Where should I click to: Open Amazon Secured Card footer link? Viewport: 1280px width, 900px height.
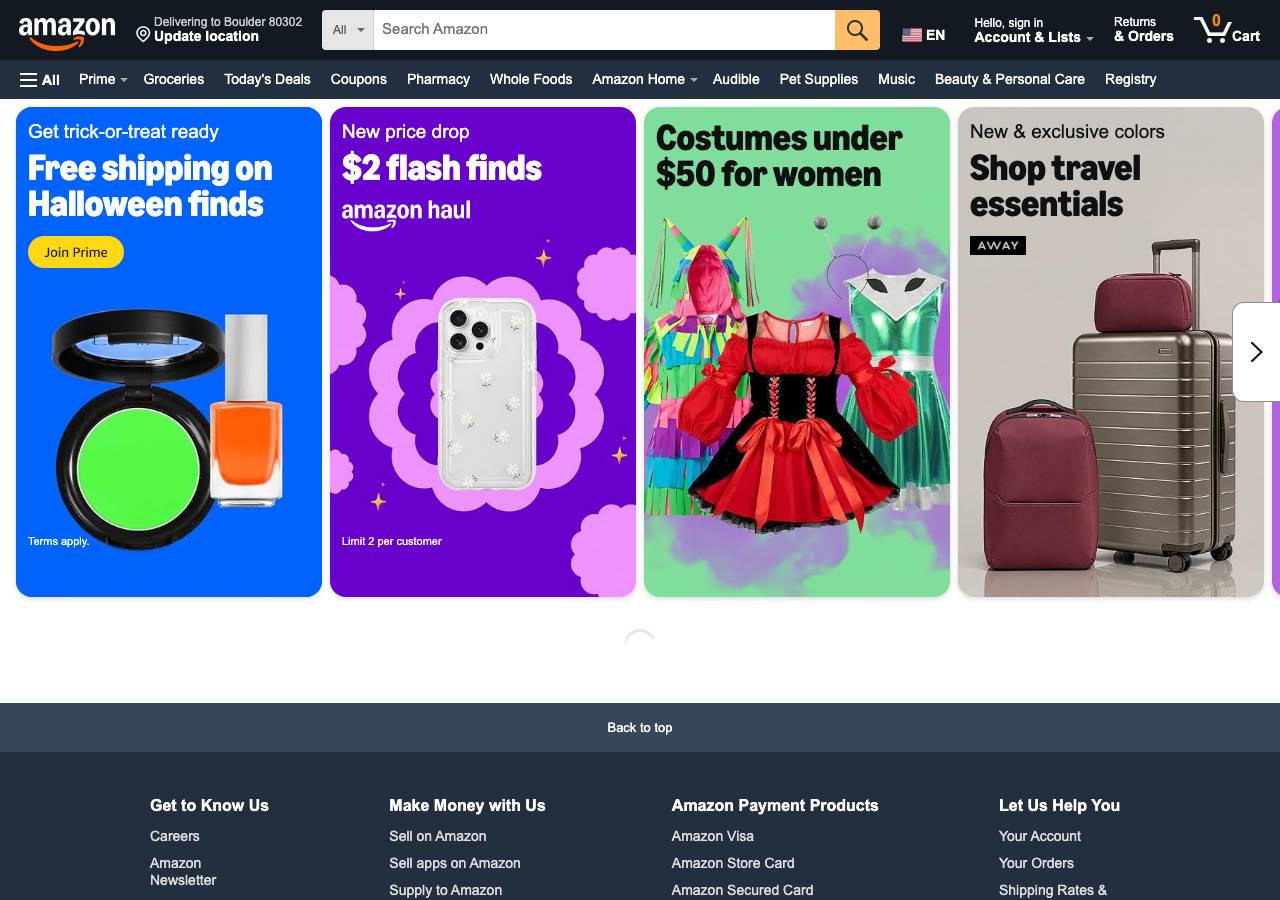point(743,890)
